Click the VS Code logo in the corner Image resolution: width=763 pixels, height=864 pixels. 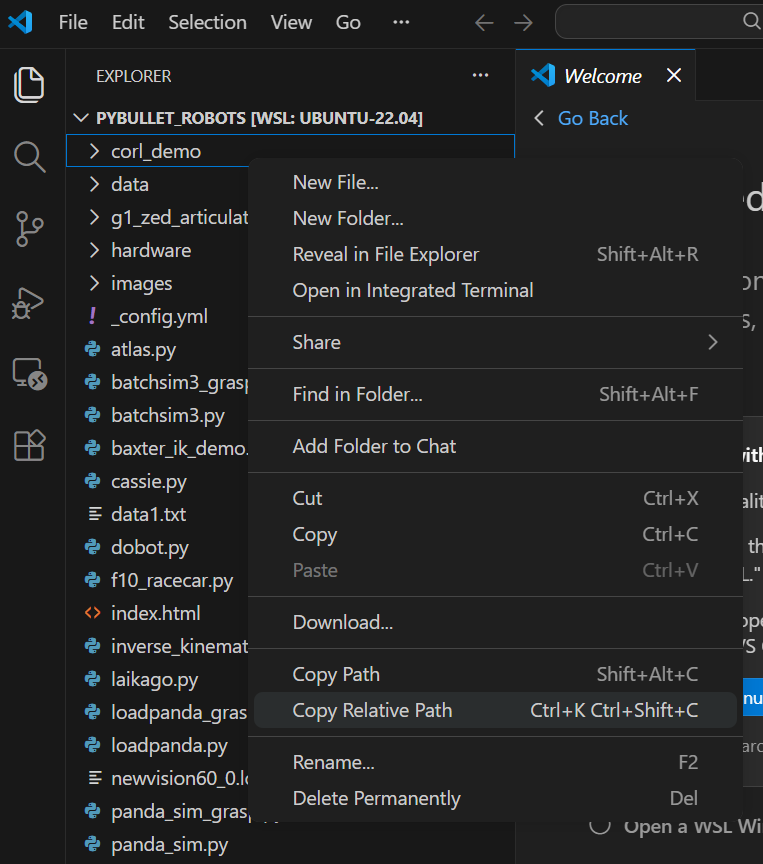(x=20, y=21)
